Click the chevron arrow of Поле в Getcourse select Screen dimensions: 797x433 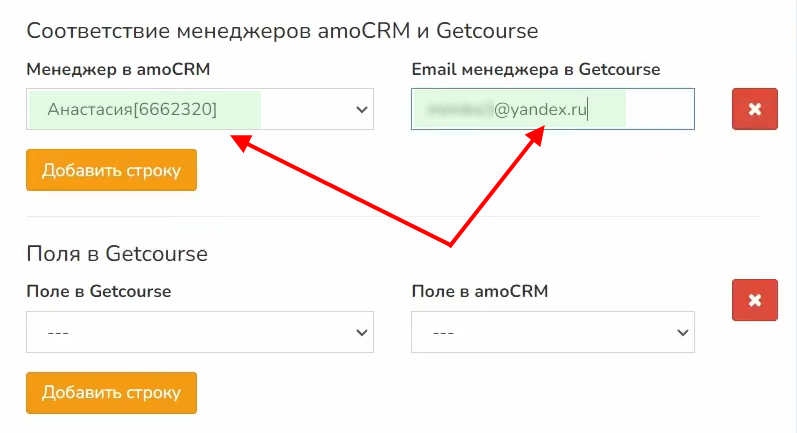pyautogui.click(x=362, y=332)
